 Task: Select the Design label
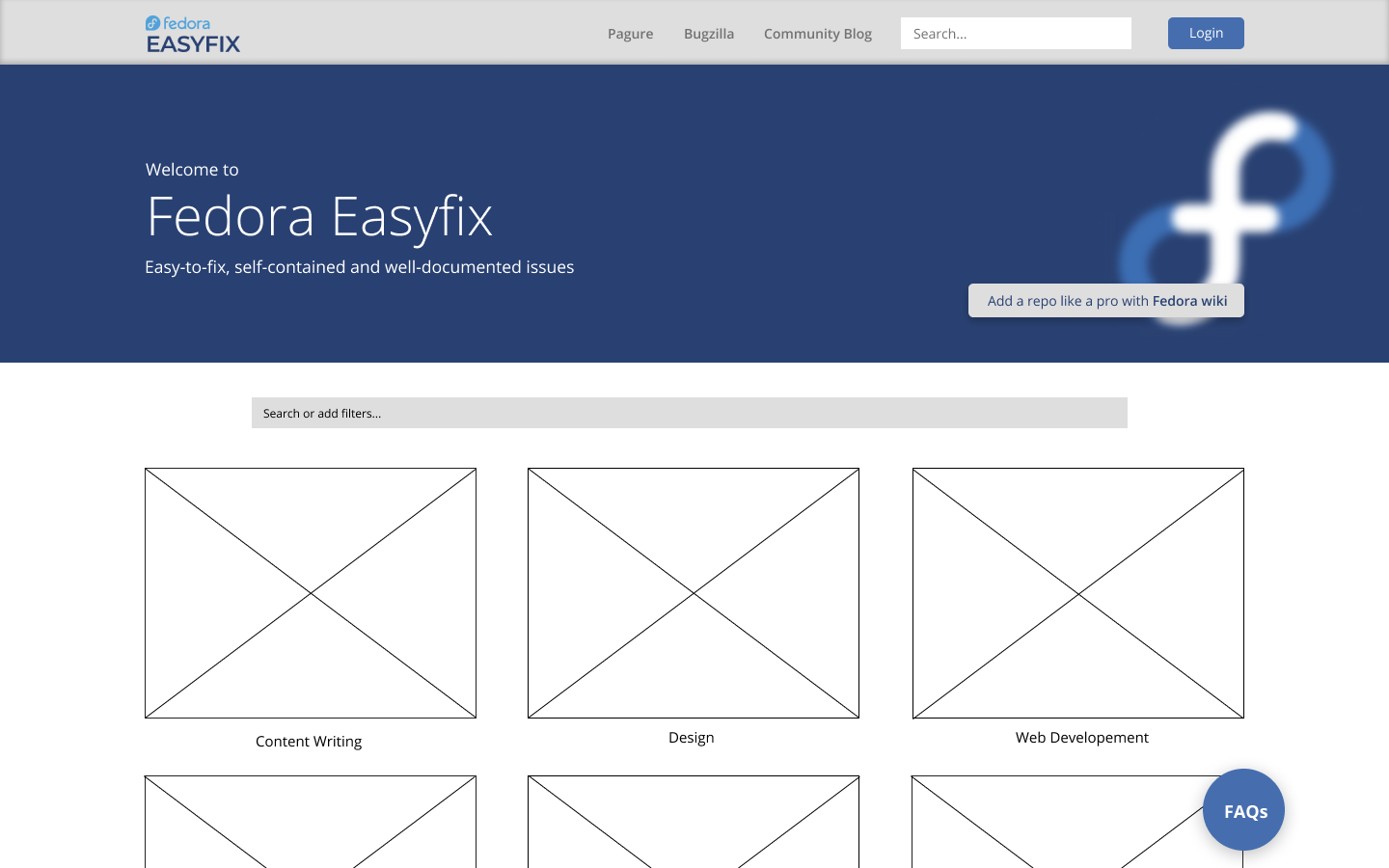(x=692, y=738)
